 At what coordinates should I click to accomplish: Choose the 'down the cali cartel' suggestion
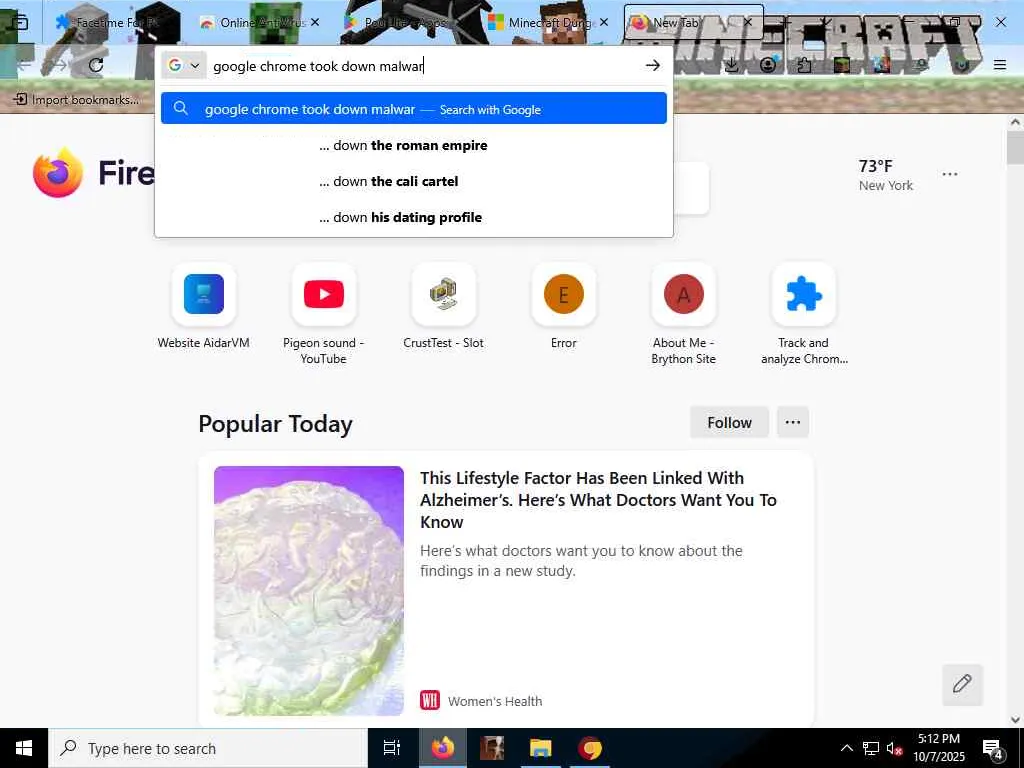414,182
